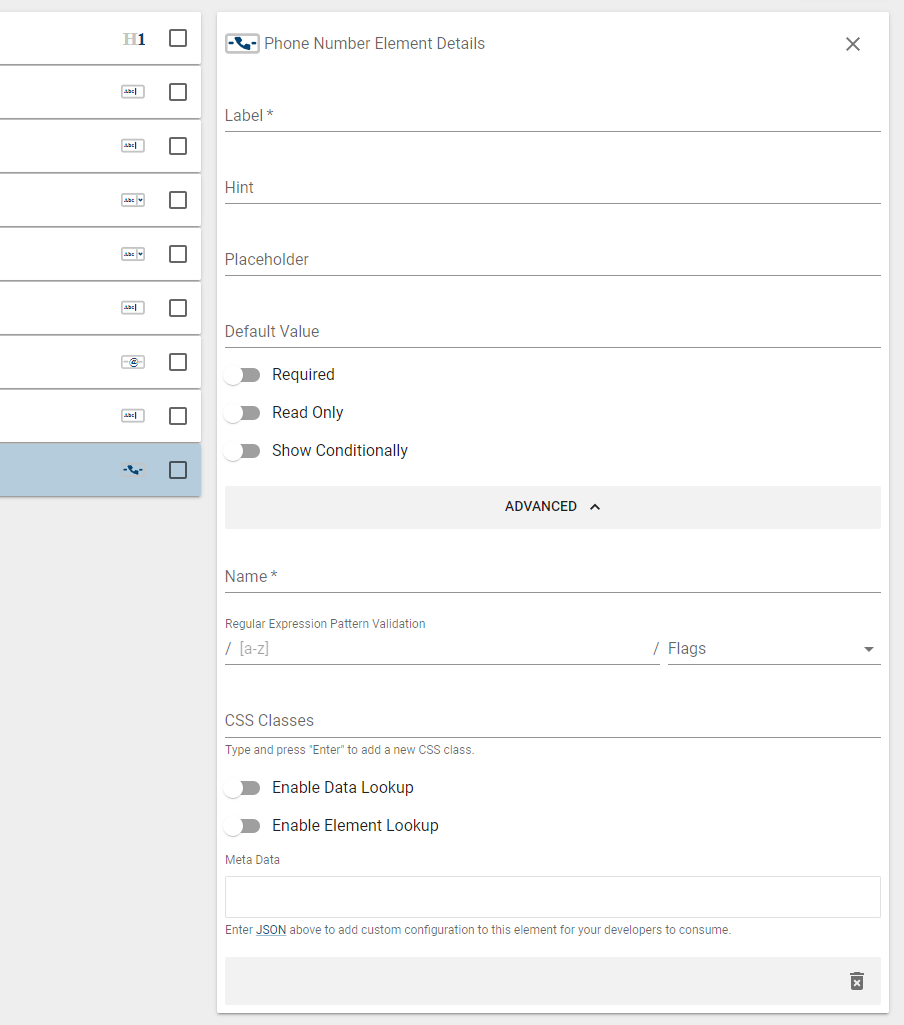The height and width of the screenshot is (1025, 904).
Task: Enable Data Lookup switch
Action: click(242, 788)
